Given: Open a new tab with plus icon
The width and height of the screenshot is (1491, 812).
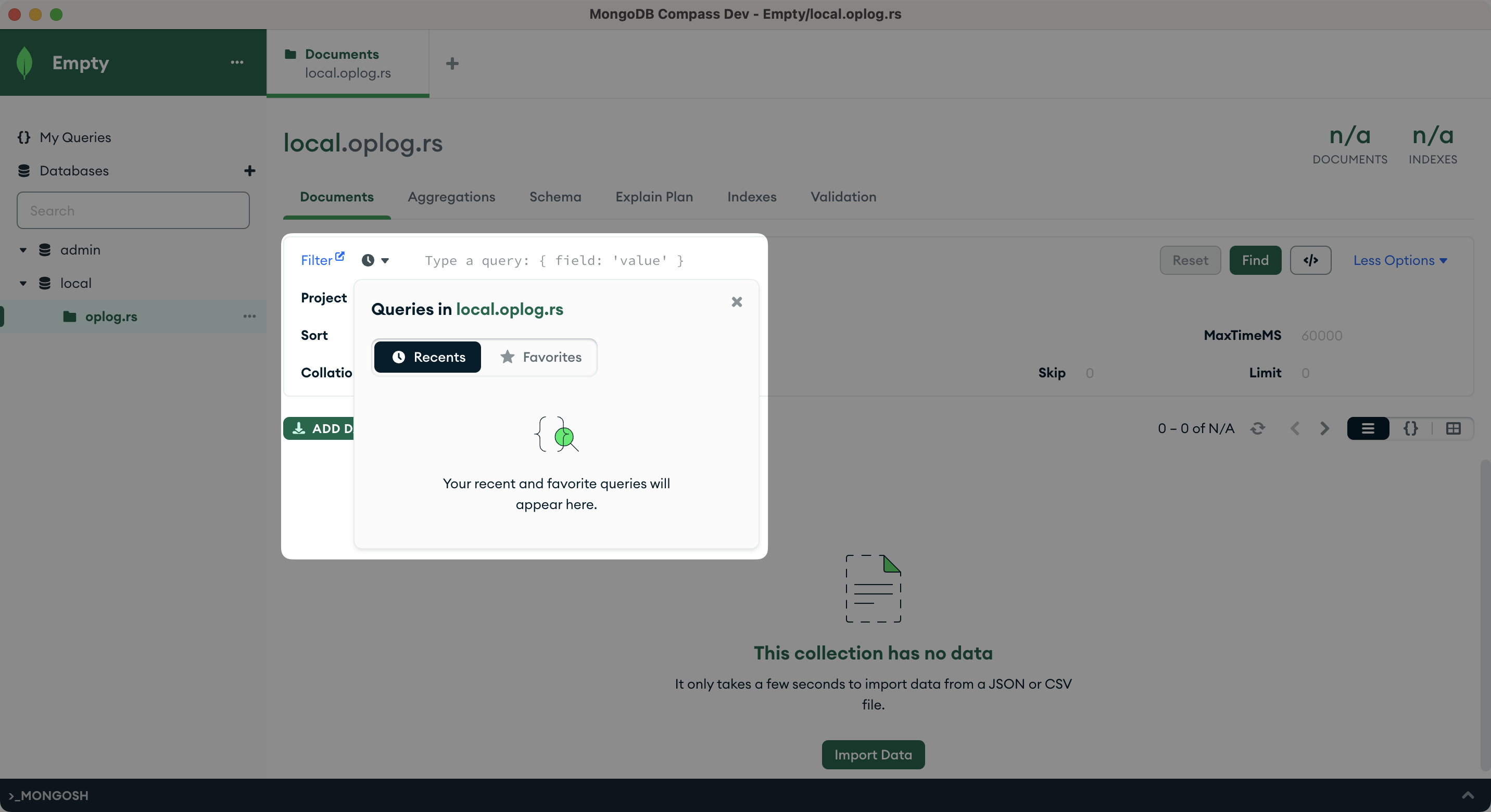Looking at the screenshot, I should 452,63.
